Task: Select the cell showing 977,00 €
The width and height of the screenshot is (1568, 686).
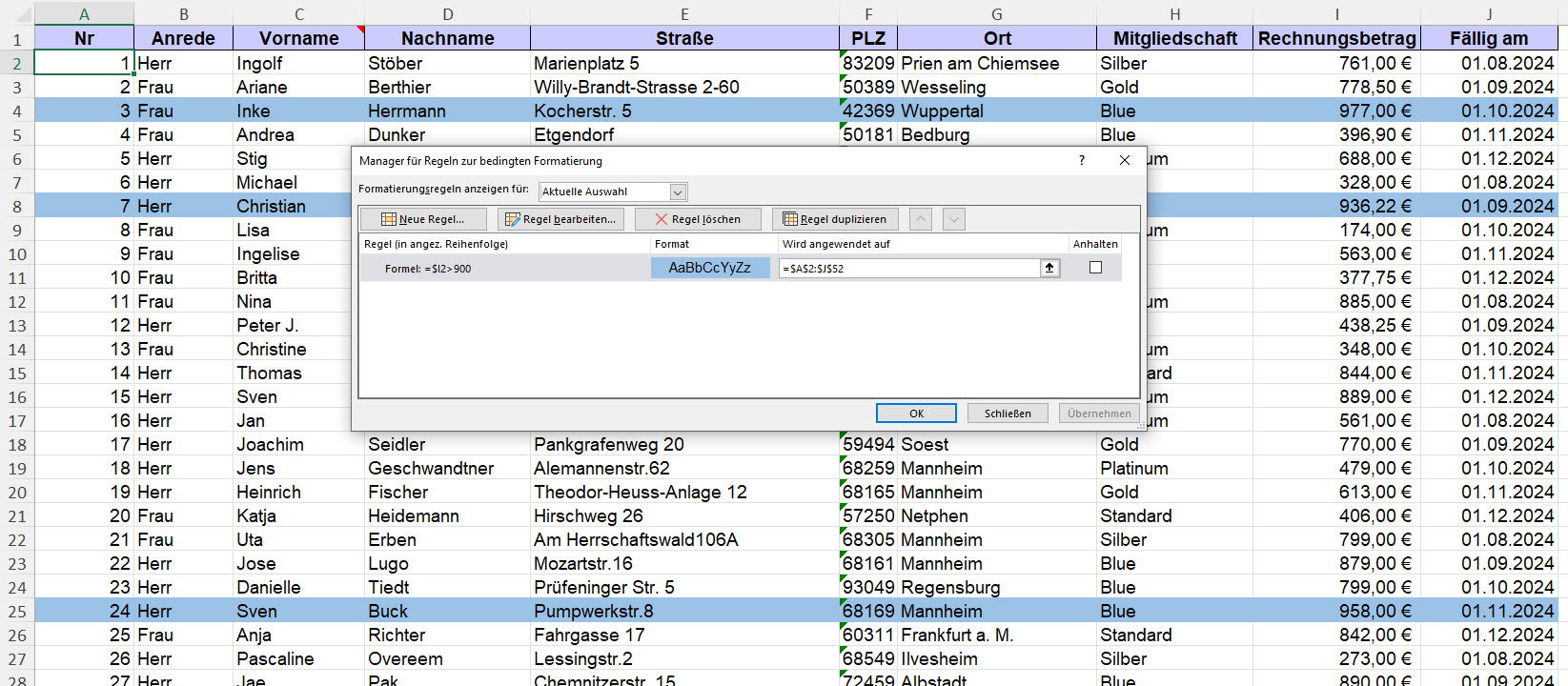Action: (1336, 111)
